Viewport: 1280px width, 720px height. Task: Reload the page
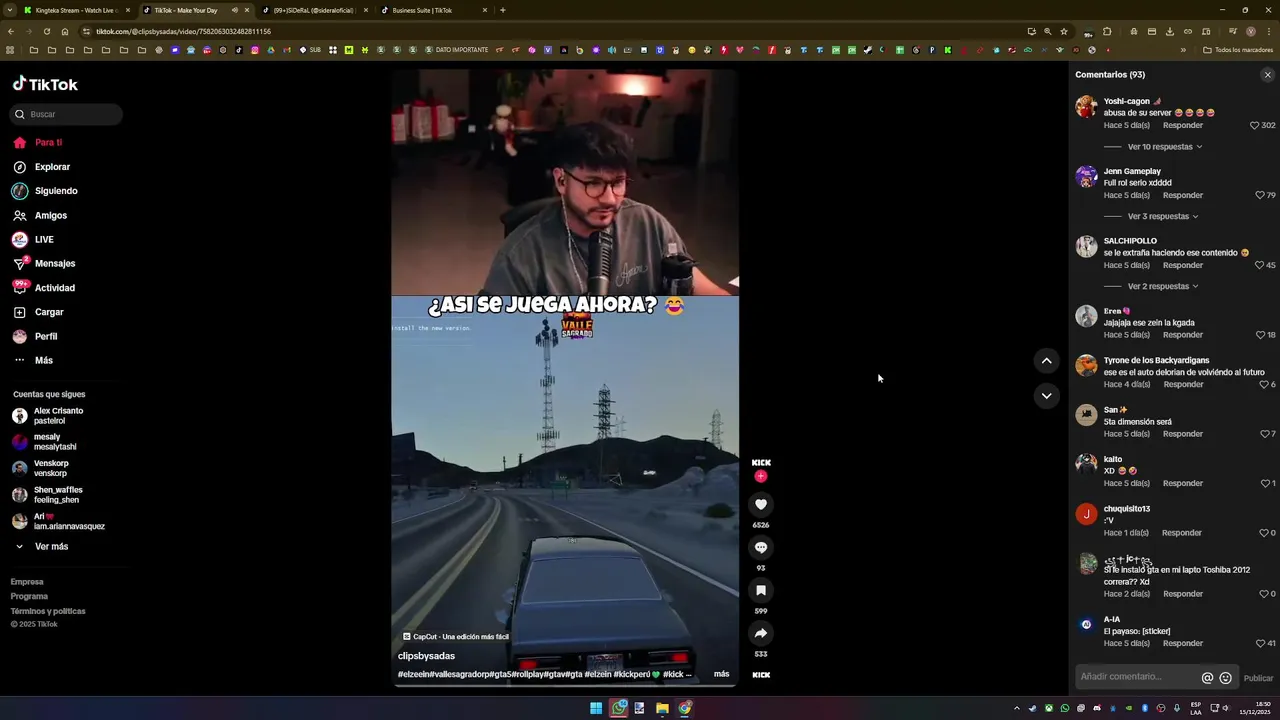click(46, 31)
